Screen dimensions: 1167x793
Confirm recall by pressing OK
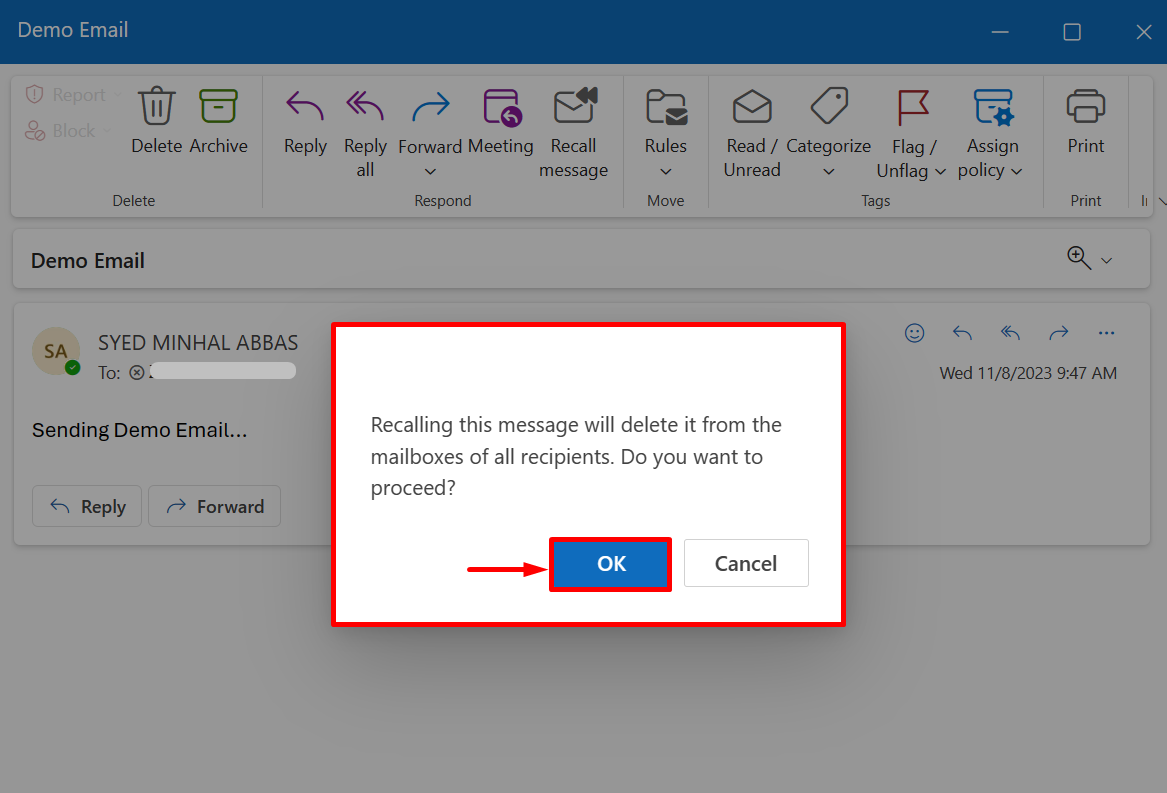coord(610,564)
